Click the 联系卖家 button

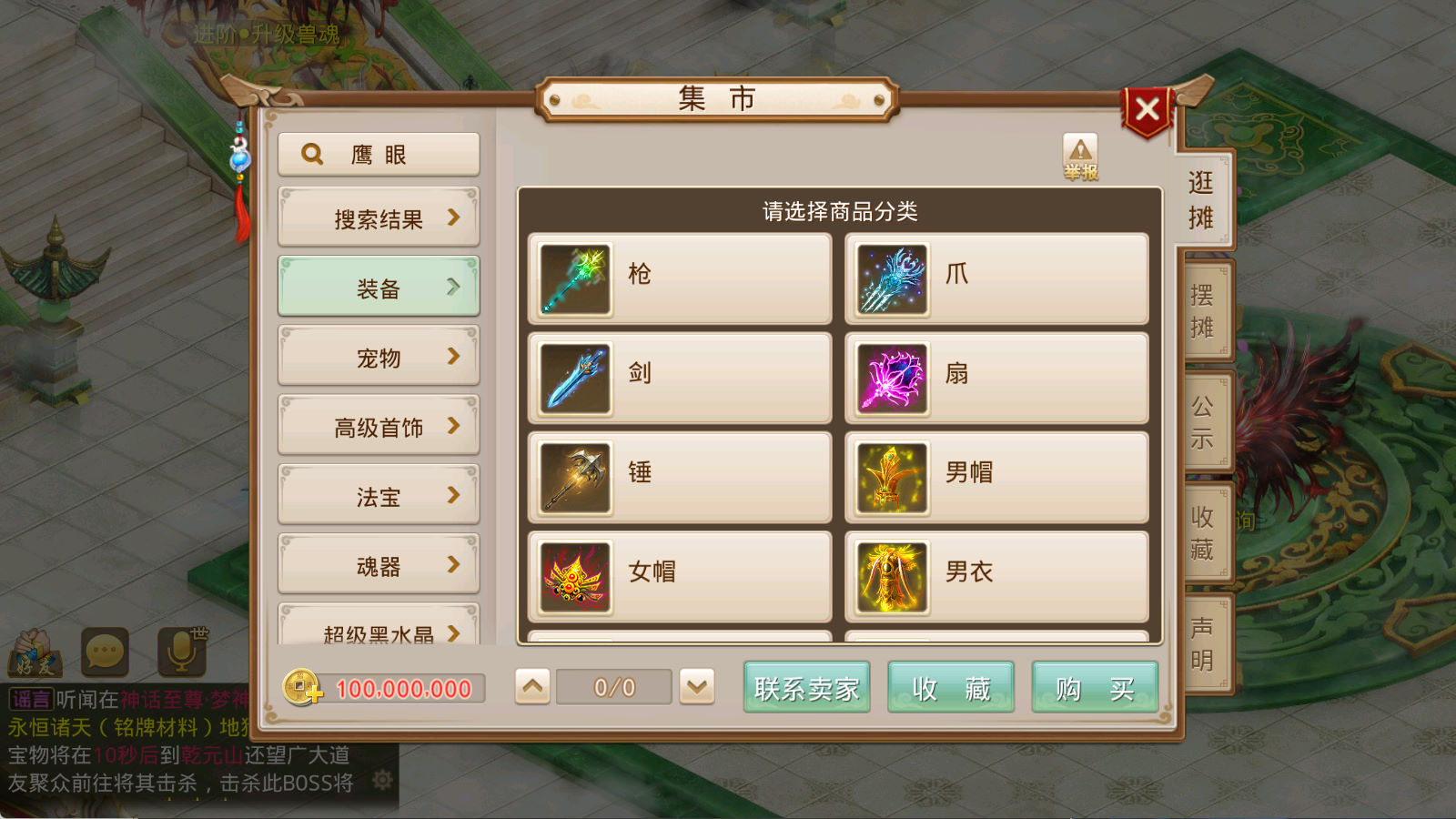click(807, 688)
